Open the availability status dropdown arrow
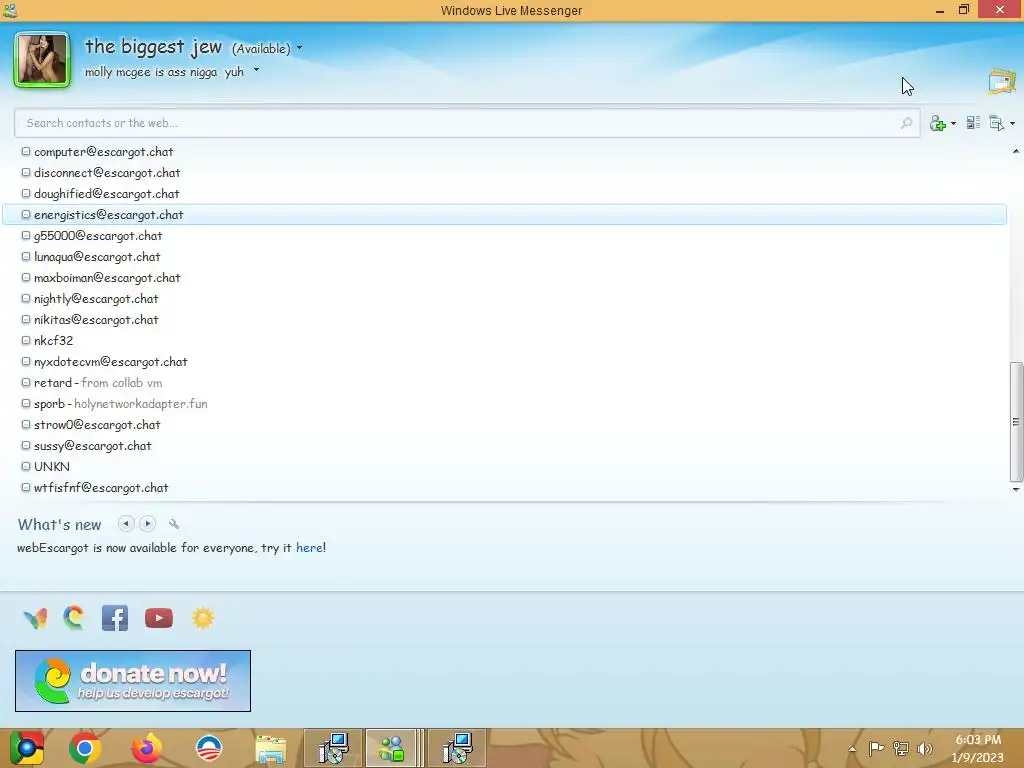The width and height of the screenshot is (1024, 768). (300, 48)
